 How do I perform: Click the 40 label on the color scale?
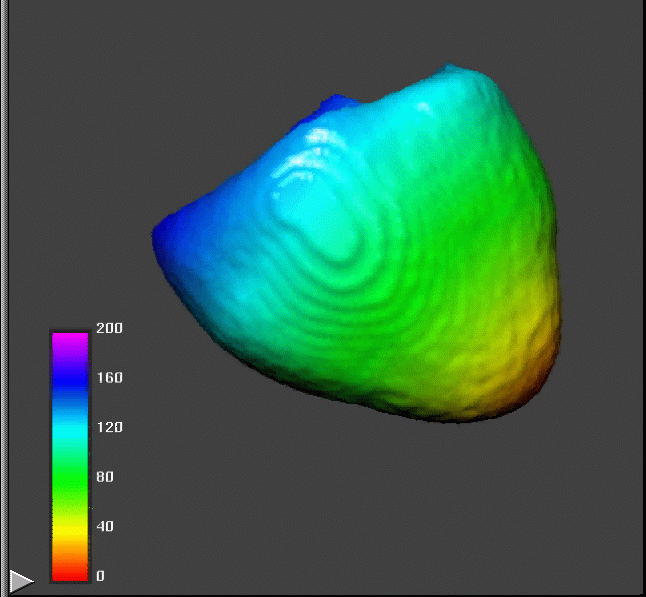pos(105,526)
